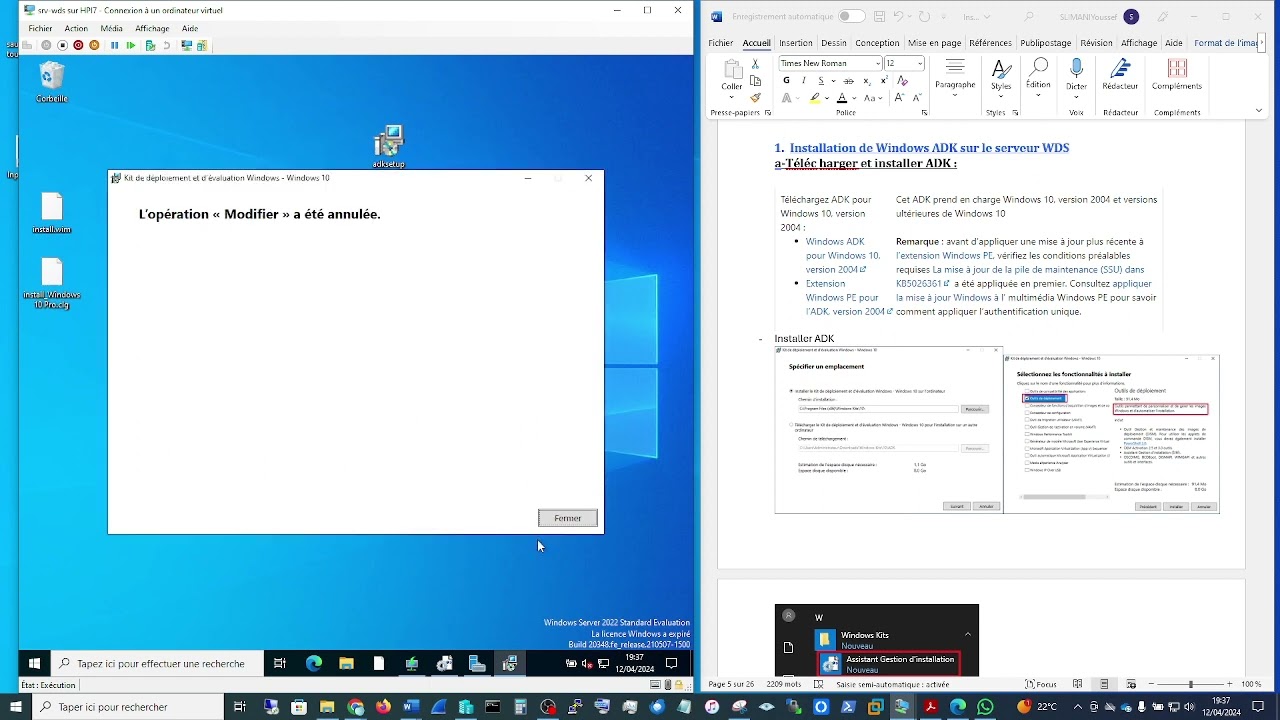Click the Dicter microphone icon
The image size is (1280, 720).
(x=1076, y=75)
